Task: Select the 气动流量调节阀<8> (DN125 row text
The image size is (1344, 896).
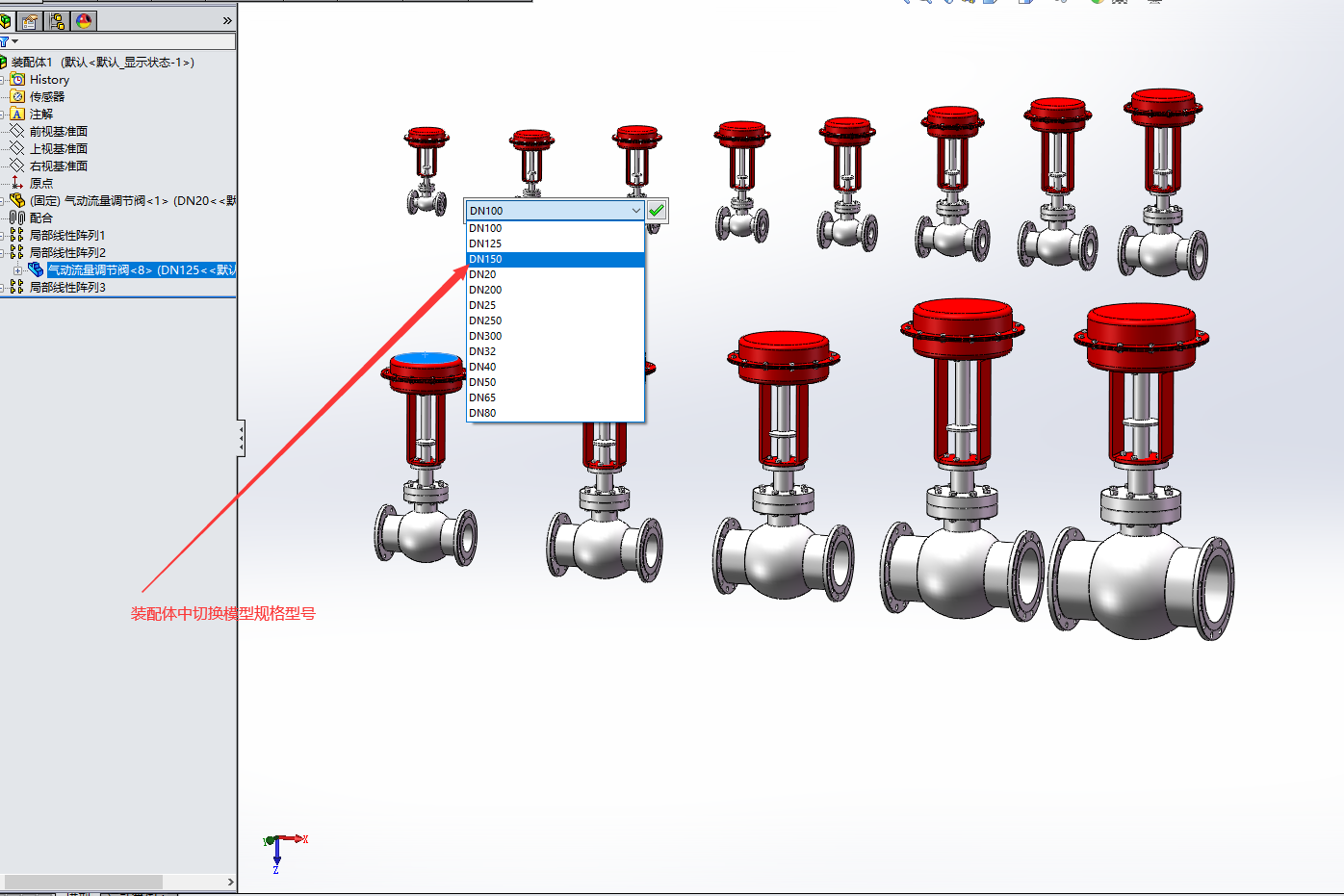Action: click(142, 270)
